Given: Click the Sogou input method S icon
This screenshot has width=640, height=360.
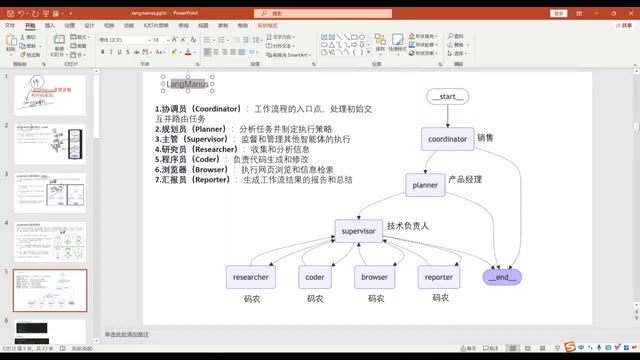Looking at the screenshot, I should tap(570, 347).
